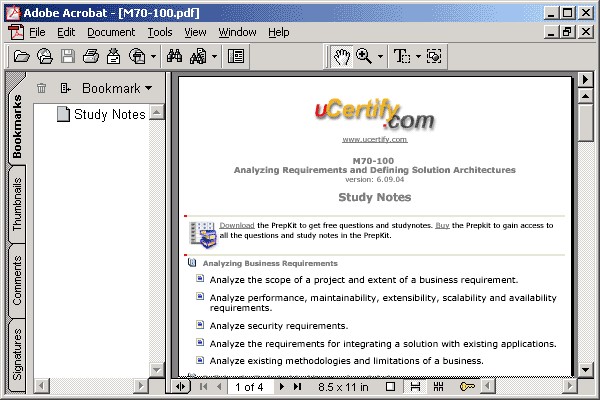The height and width of the screenshot is (400, 600).
Task: Expand the Zoom tool dropdown arrow
Action: pos(380,57)
